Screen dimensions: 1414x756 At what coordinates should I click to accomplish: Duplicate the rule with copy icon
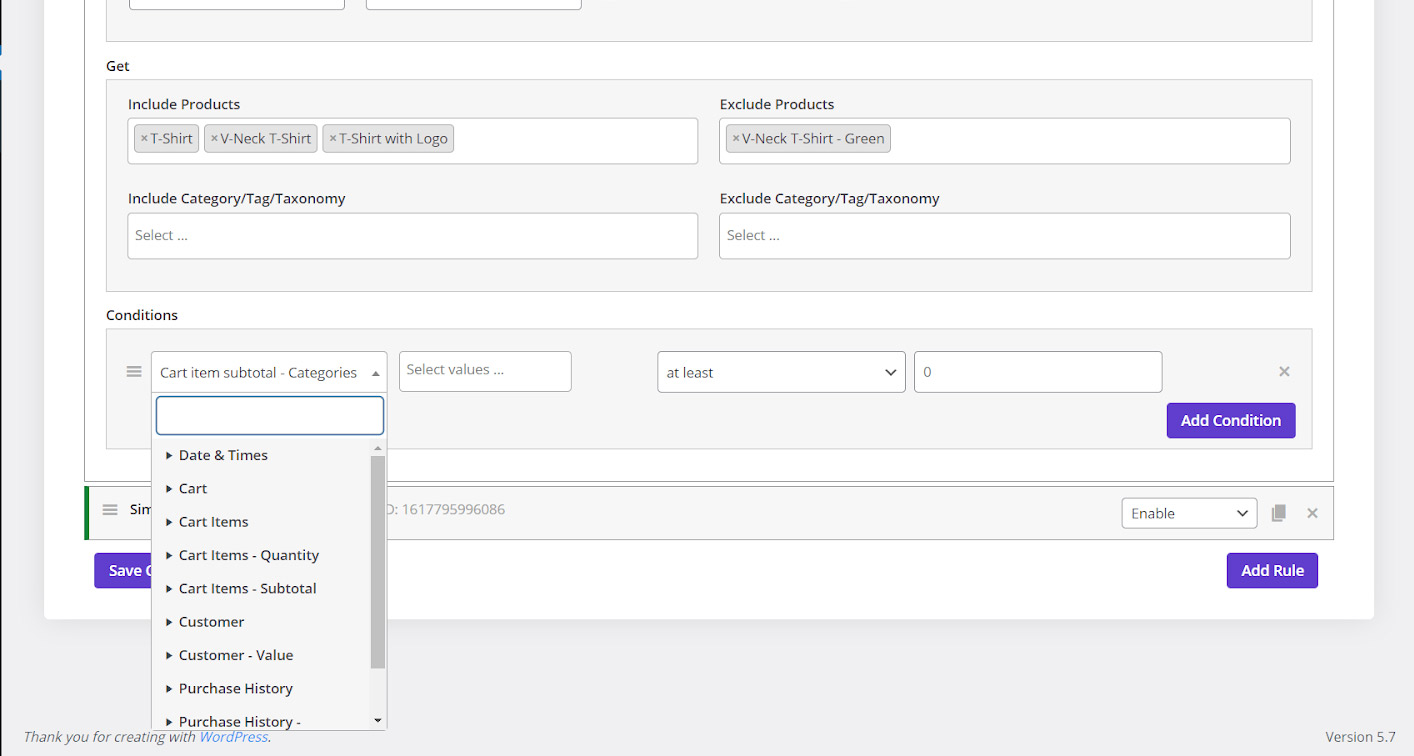click(x=1278, y=513)
